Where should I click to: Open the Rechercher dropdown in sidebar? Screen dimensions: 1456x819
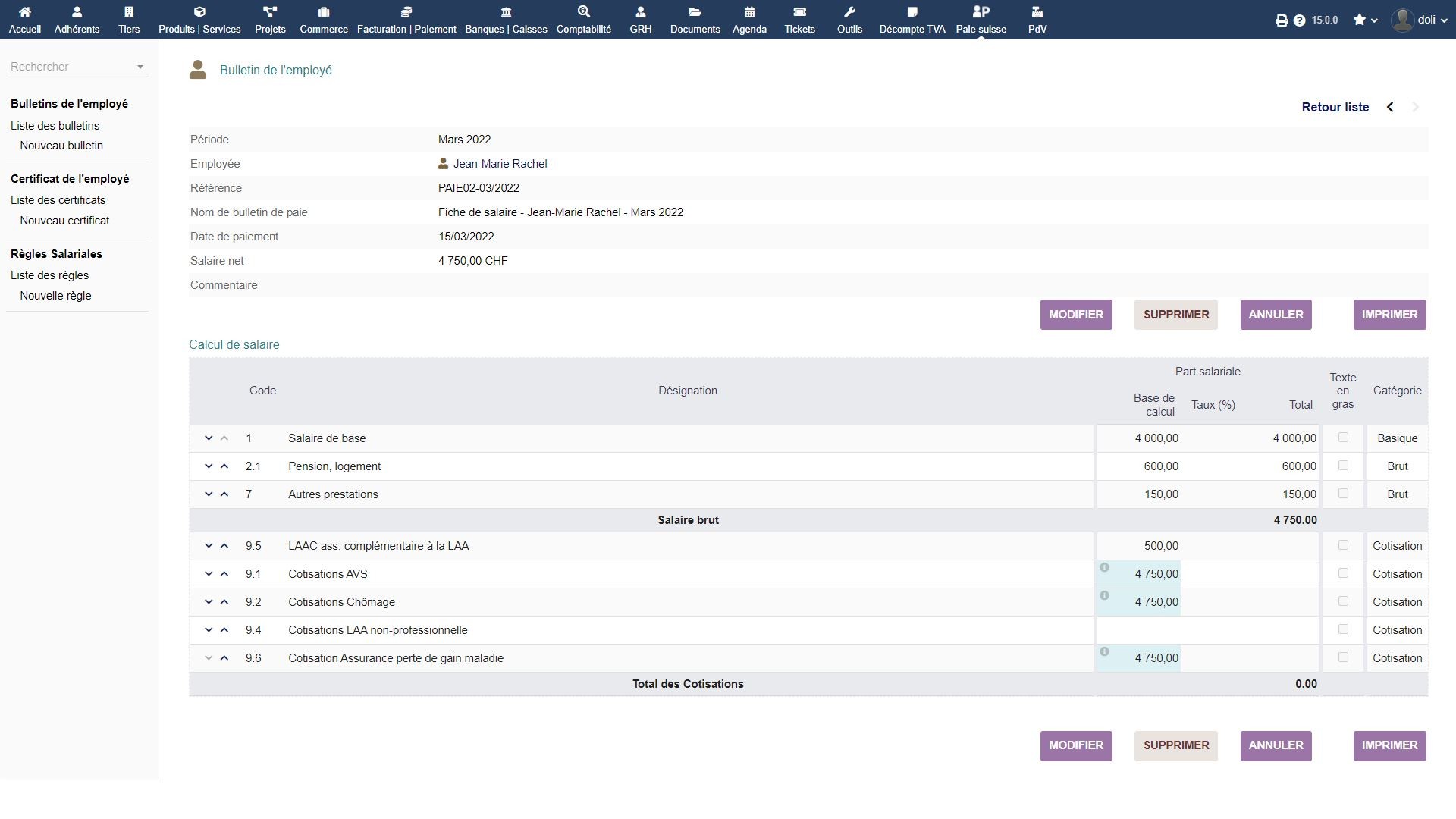coord(77,67)
